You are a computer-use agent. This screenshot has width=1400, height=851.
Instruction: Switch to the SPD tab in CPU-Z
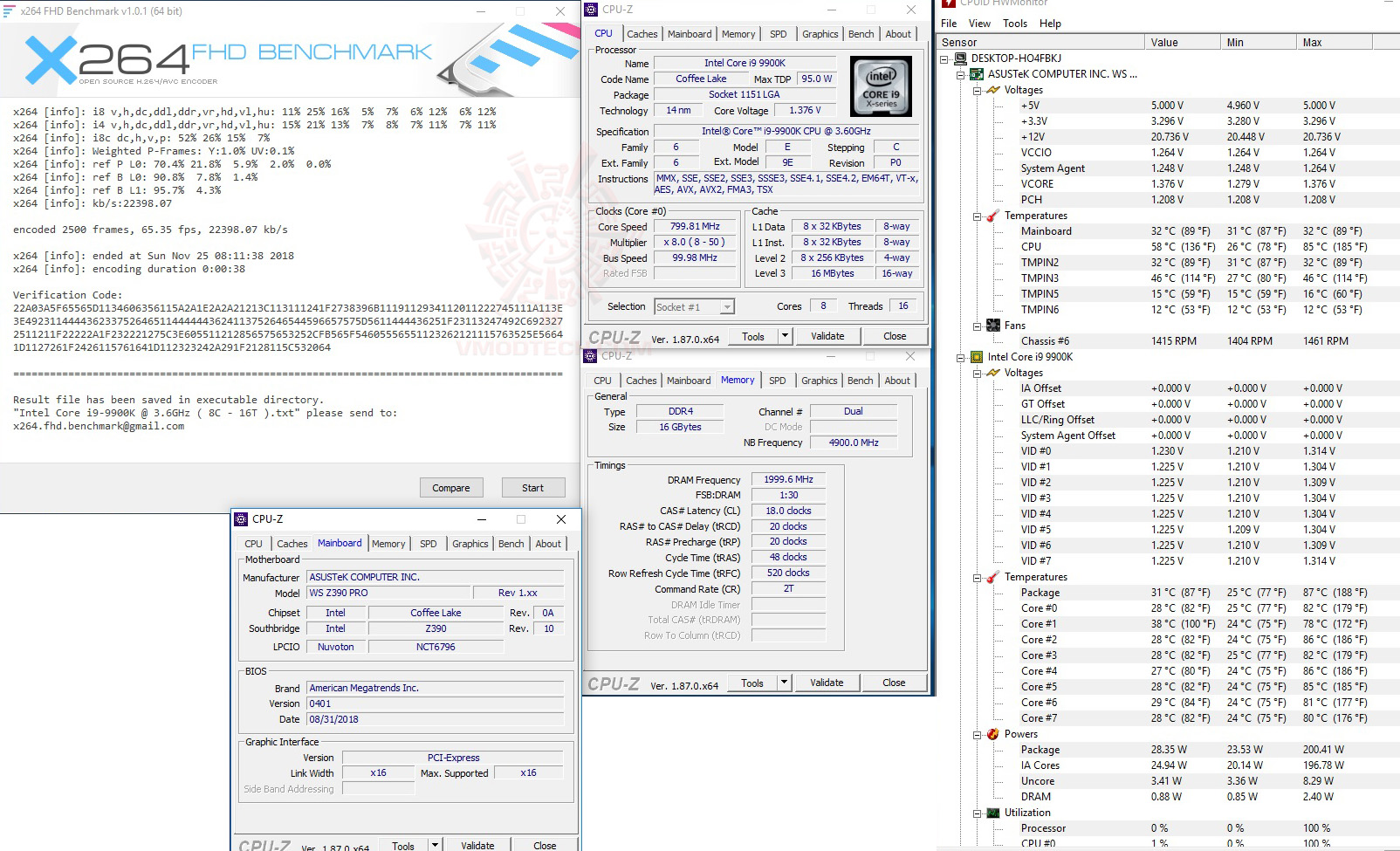[x=778, y=33]
